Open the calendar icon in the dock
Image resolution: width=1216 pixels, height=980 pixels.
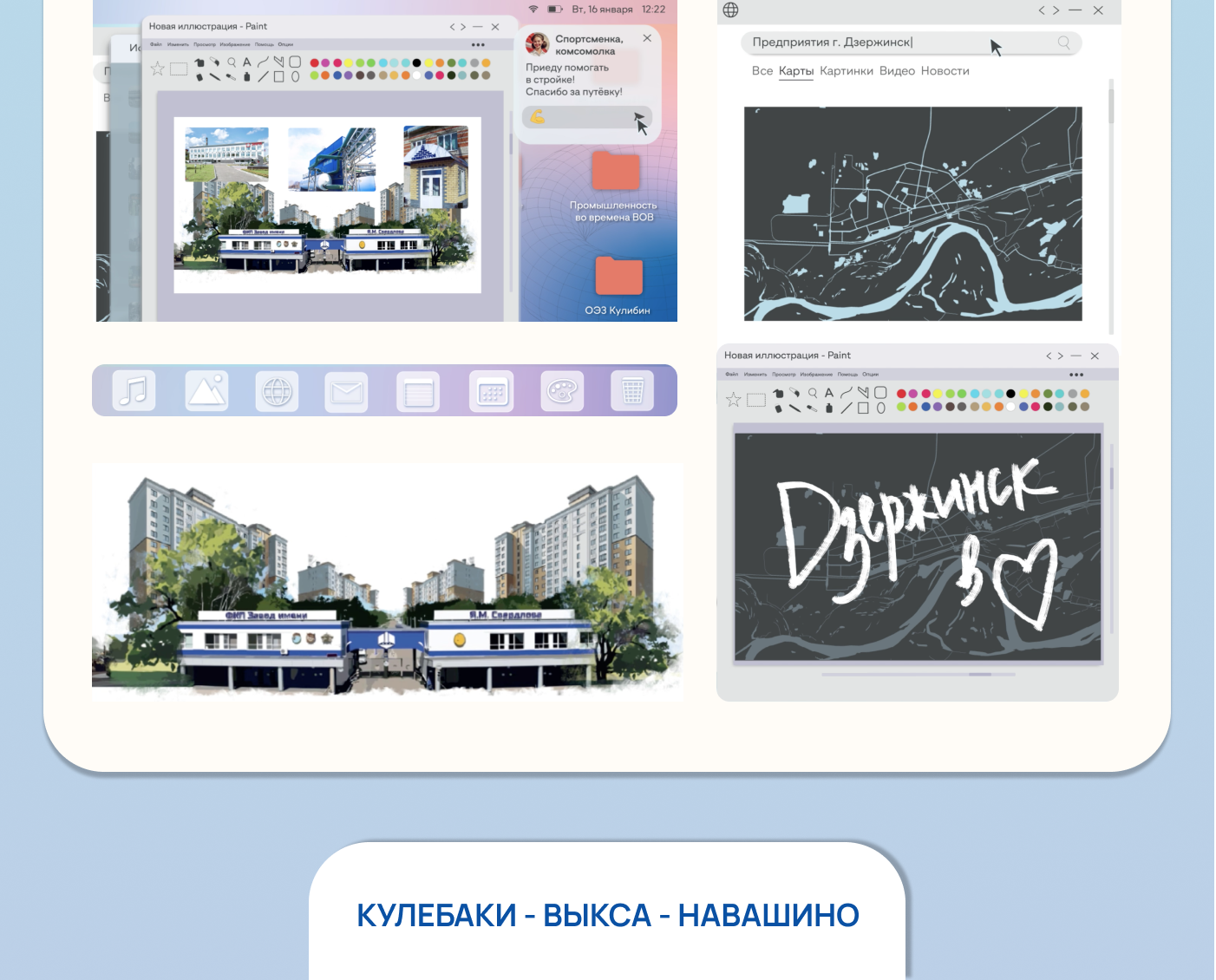(492, 392)
